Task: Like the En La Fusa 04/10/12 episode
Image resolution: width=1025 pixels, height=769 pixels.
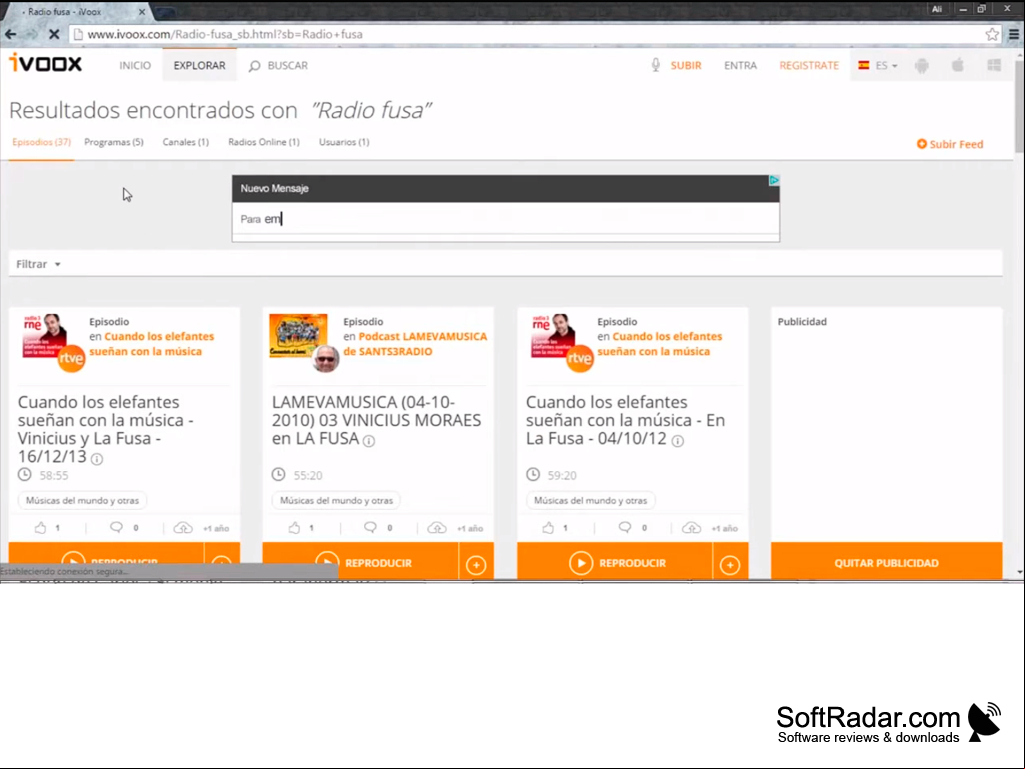Action: tap(548, 527)
